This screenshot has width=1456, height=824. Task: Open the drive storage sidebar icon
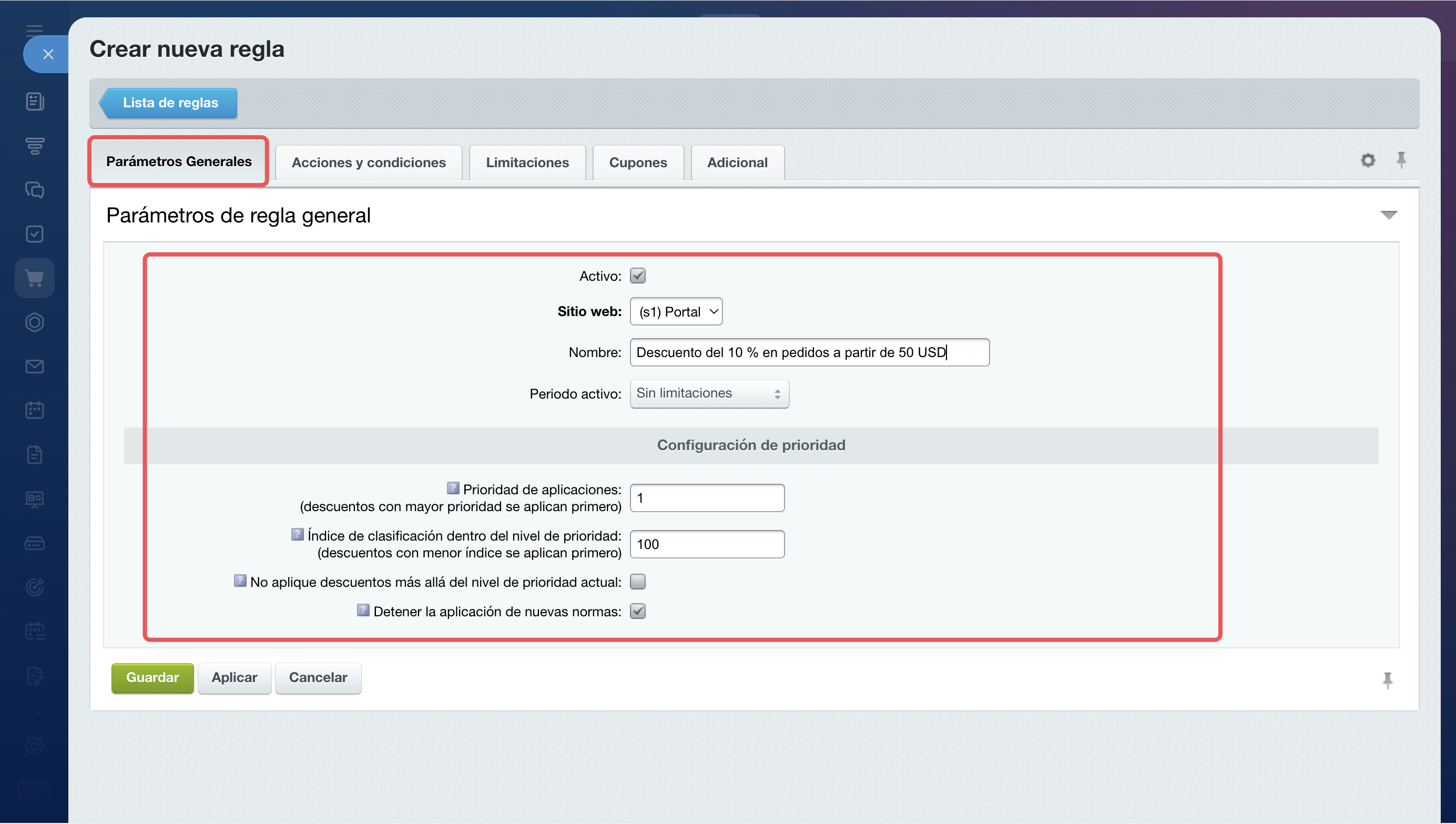coord(35,543)
